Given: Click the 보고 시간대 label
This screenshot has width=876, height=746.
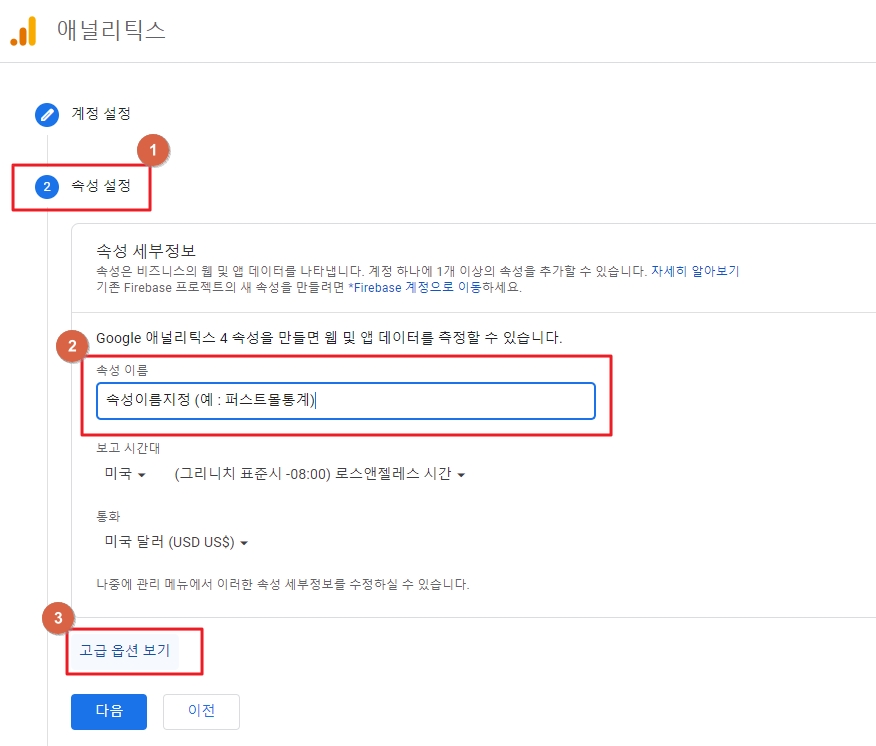Looking at the screenshot, I should [x=128, y=448].
